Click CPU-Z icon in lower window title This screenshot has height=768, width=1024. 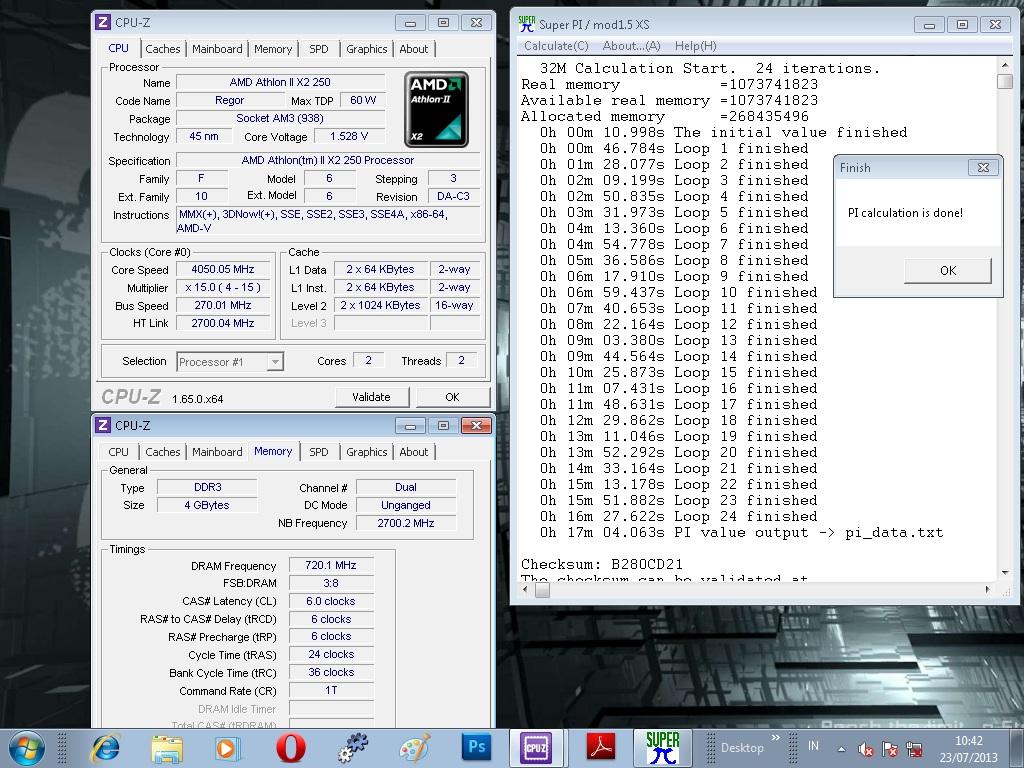[x=103, y=425]
